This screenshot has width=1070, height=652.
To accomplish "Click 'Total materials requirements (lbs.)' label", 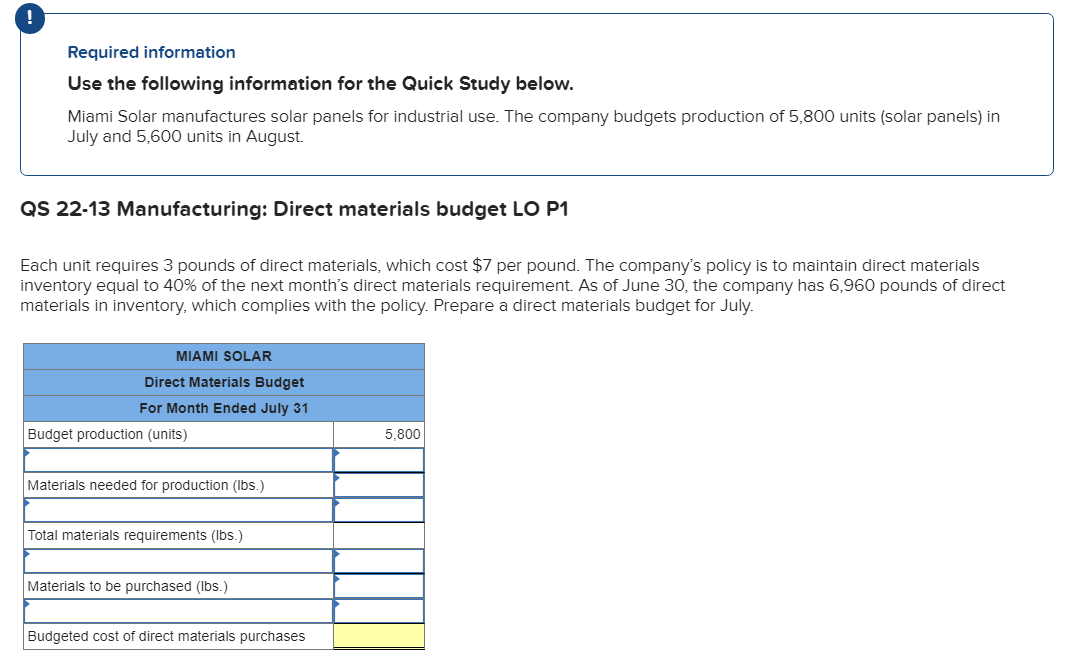I will coord(135,535).
